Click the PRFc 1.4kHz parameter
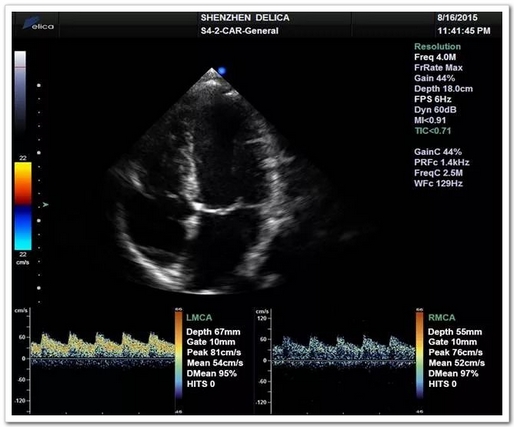514x427 pixels. click(x=442, y=162)
